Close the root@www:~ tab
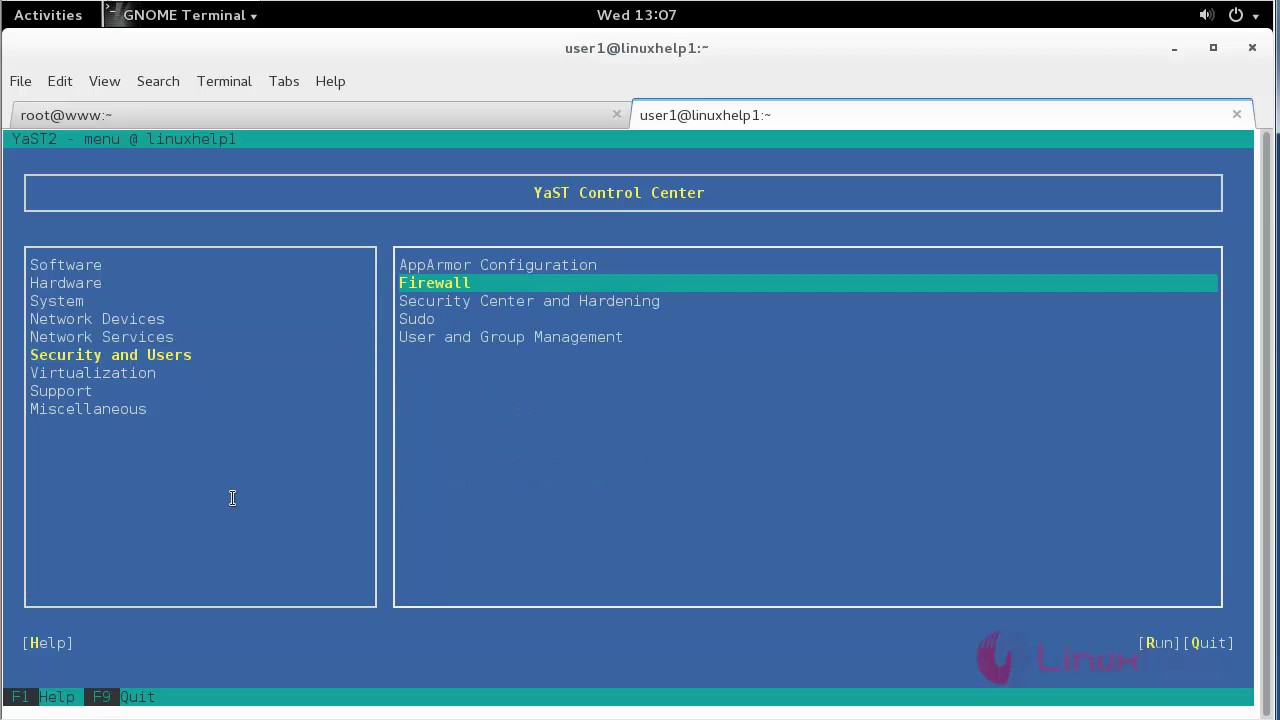This screenshot has width=1280, height=720. pos(617,114)
